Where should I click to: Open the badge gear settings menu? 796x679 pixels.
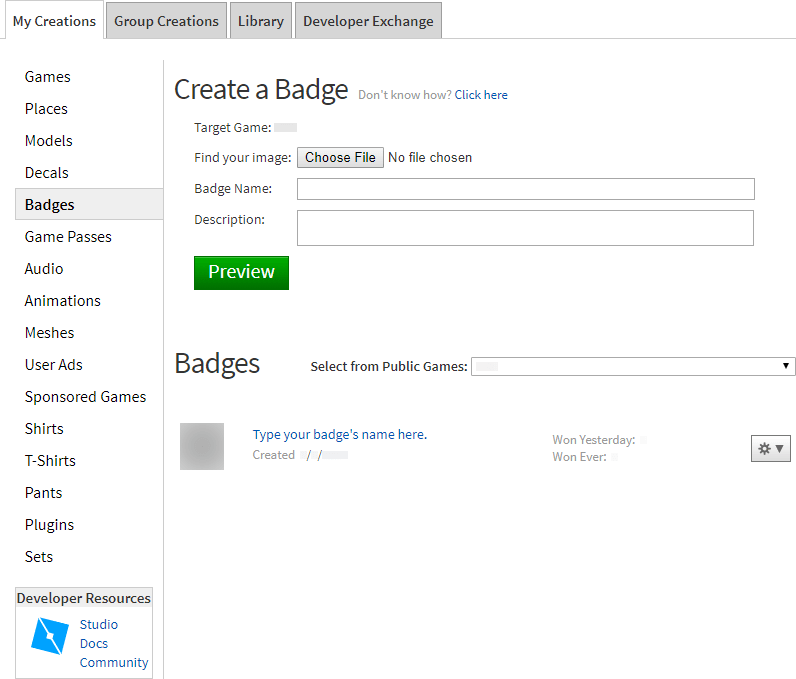click(x=770, y=448)
